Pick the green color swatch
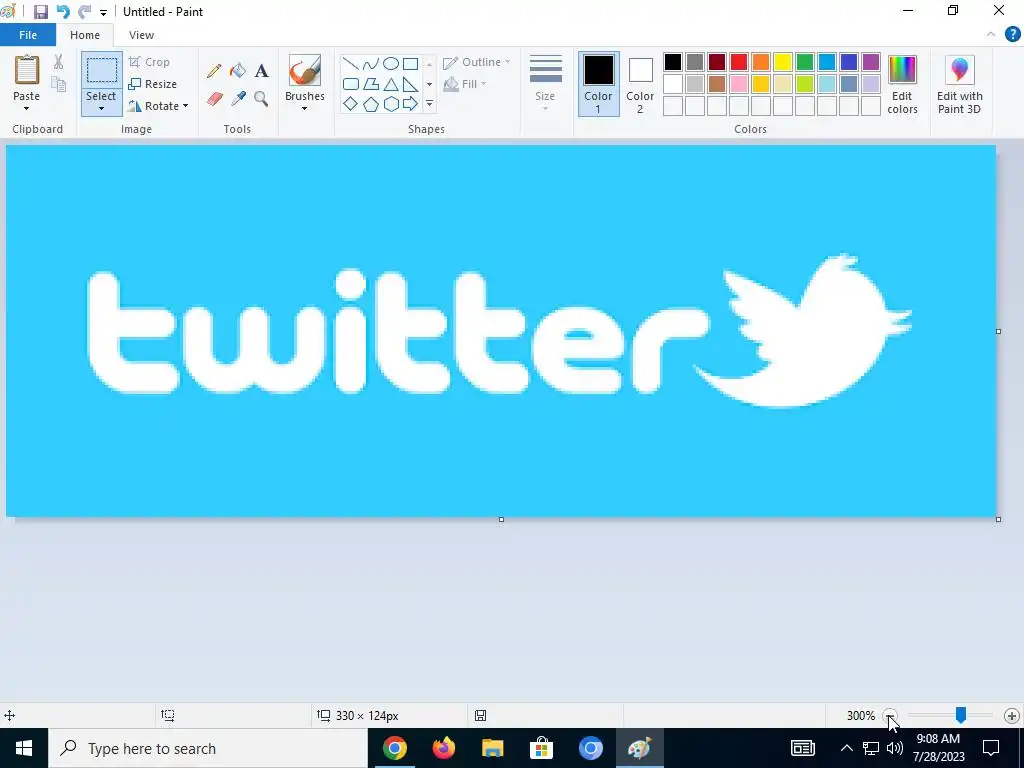This screenshot has height=768, width=1024. pos(805,62)
